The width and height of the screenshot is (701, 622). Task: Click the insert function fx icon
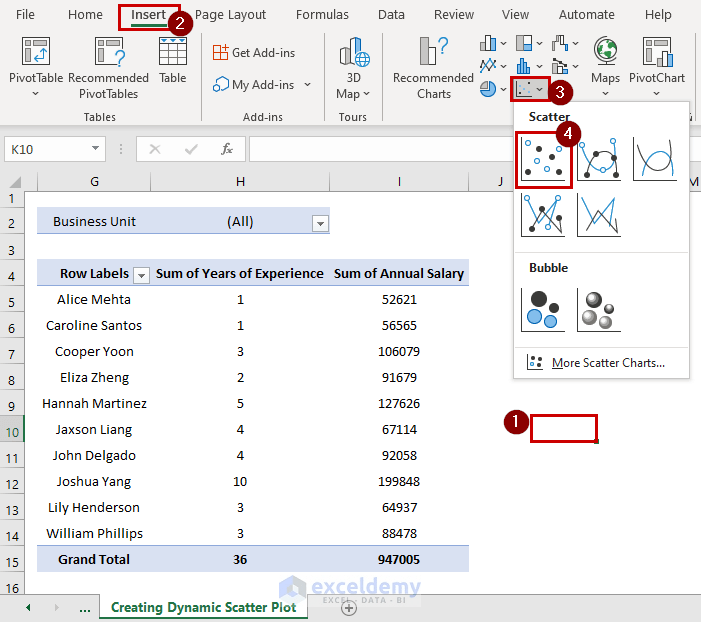pos(227,149)
